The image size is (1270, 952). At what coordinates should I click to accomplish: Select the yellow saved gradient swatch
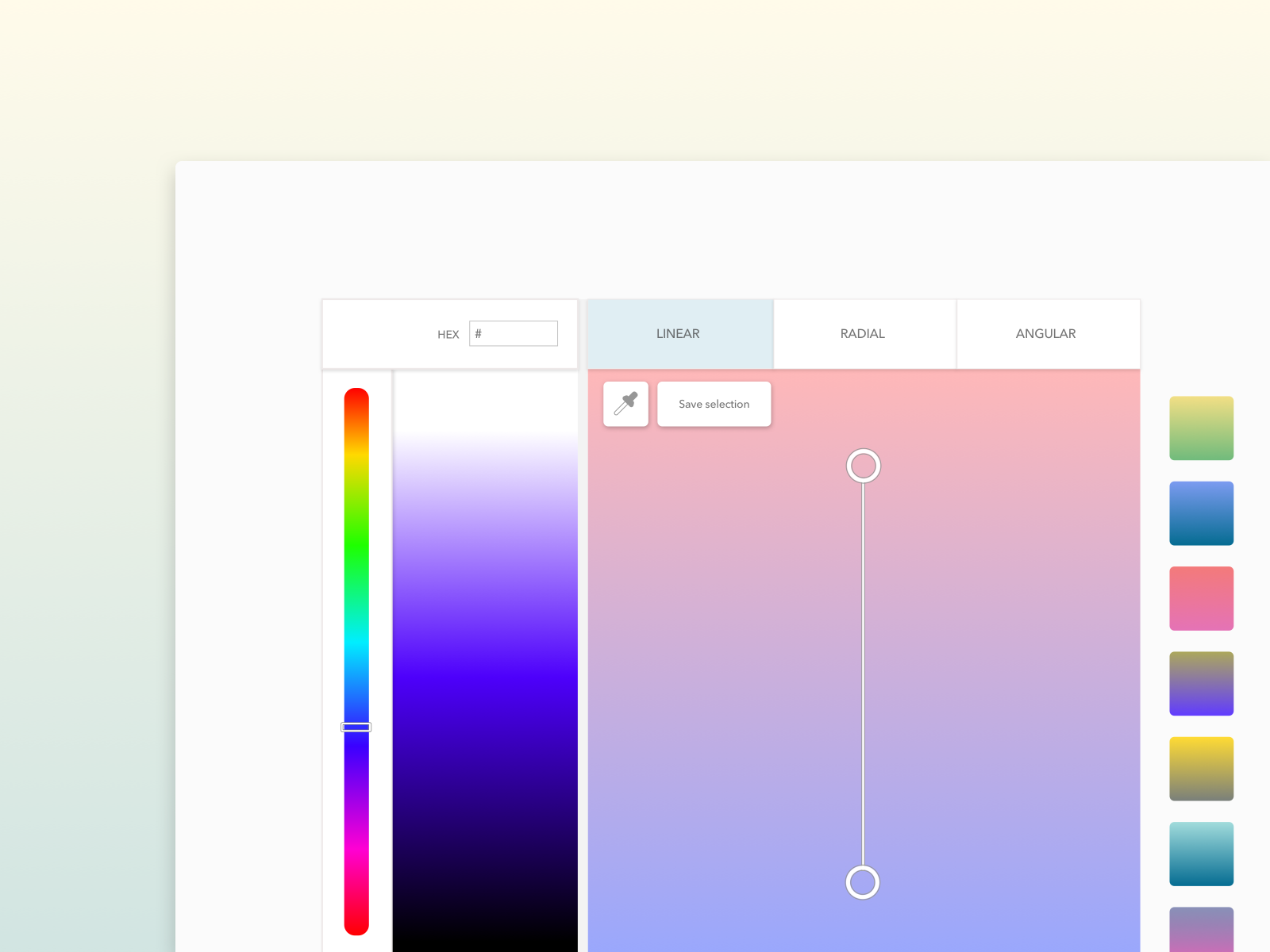point(1201,768)
